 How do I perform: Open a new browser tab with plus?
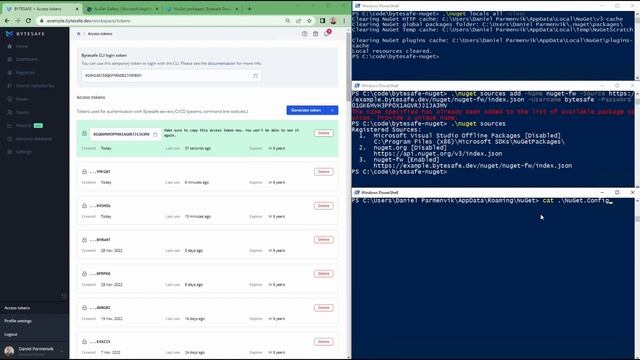pyautogui.click(x=249, y=9)
